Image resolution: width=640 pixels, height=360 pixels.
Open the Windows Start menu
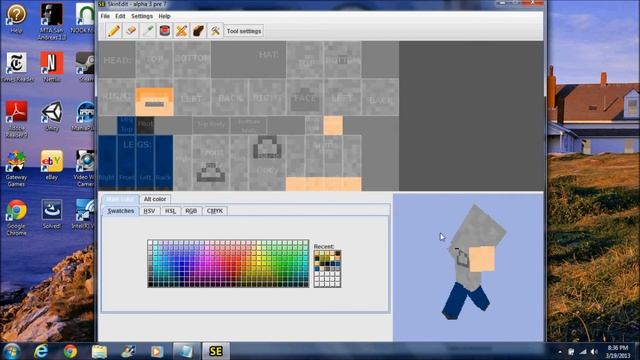(11, 351)
